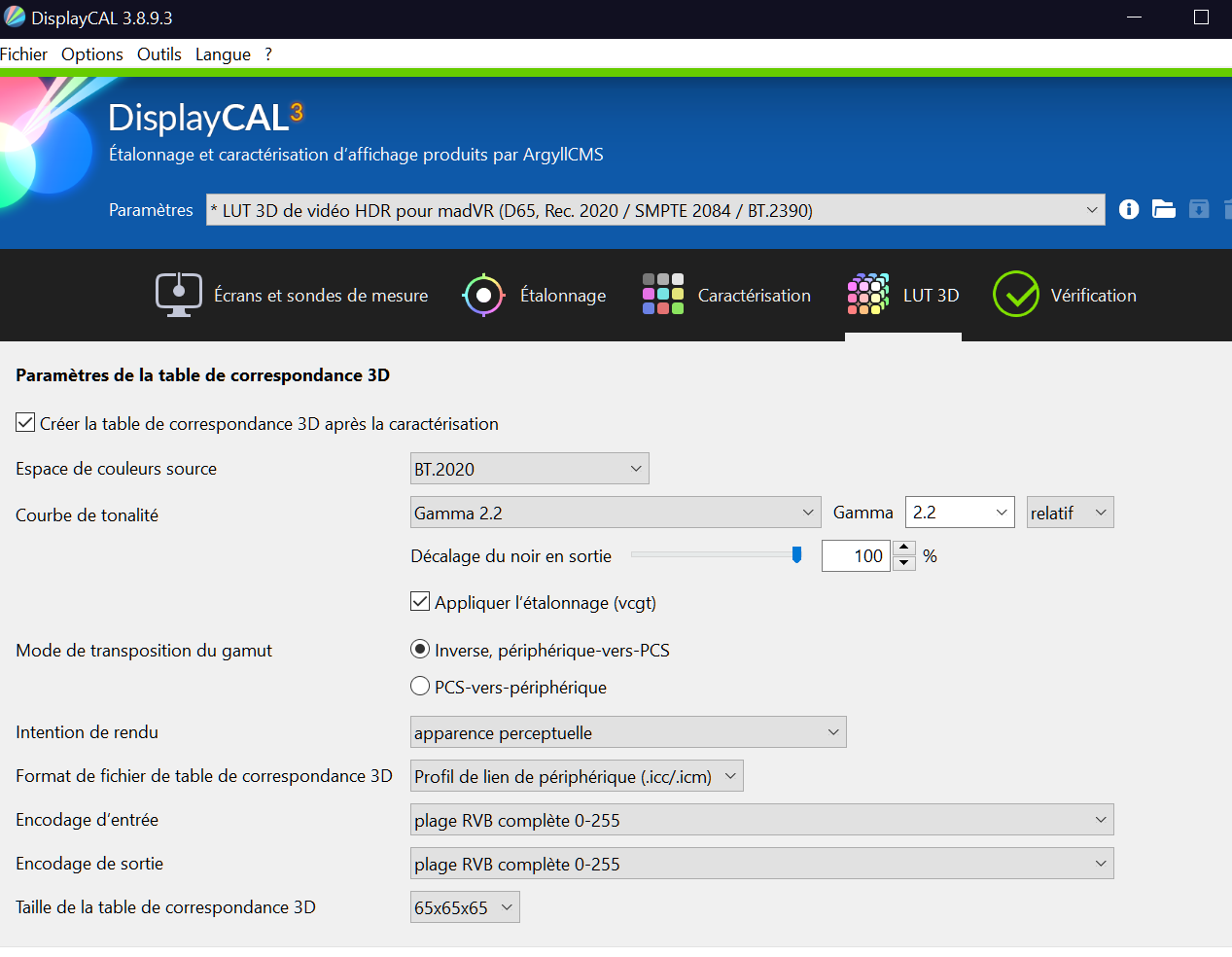Image resolution: width=1232 pixels, height=957 pixels.
Task: Select PCS-vers-périphérique radio button
Action: tap(420, 686)
